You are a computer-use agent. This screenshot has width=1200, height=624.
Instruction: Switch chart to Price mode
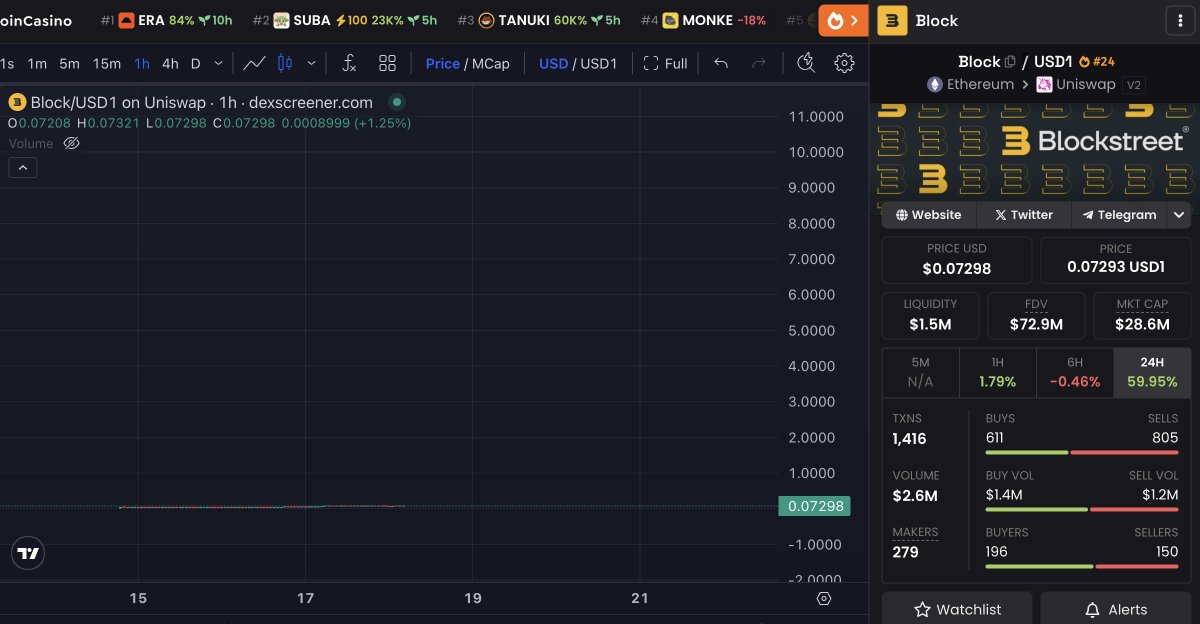[443, 63]
